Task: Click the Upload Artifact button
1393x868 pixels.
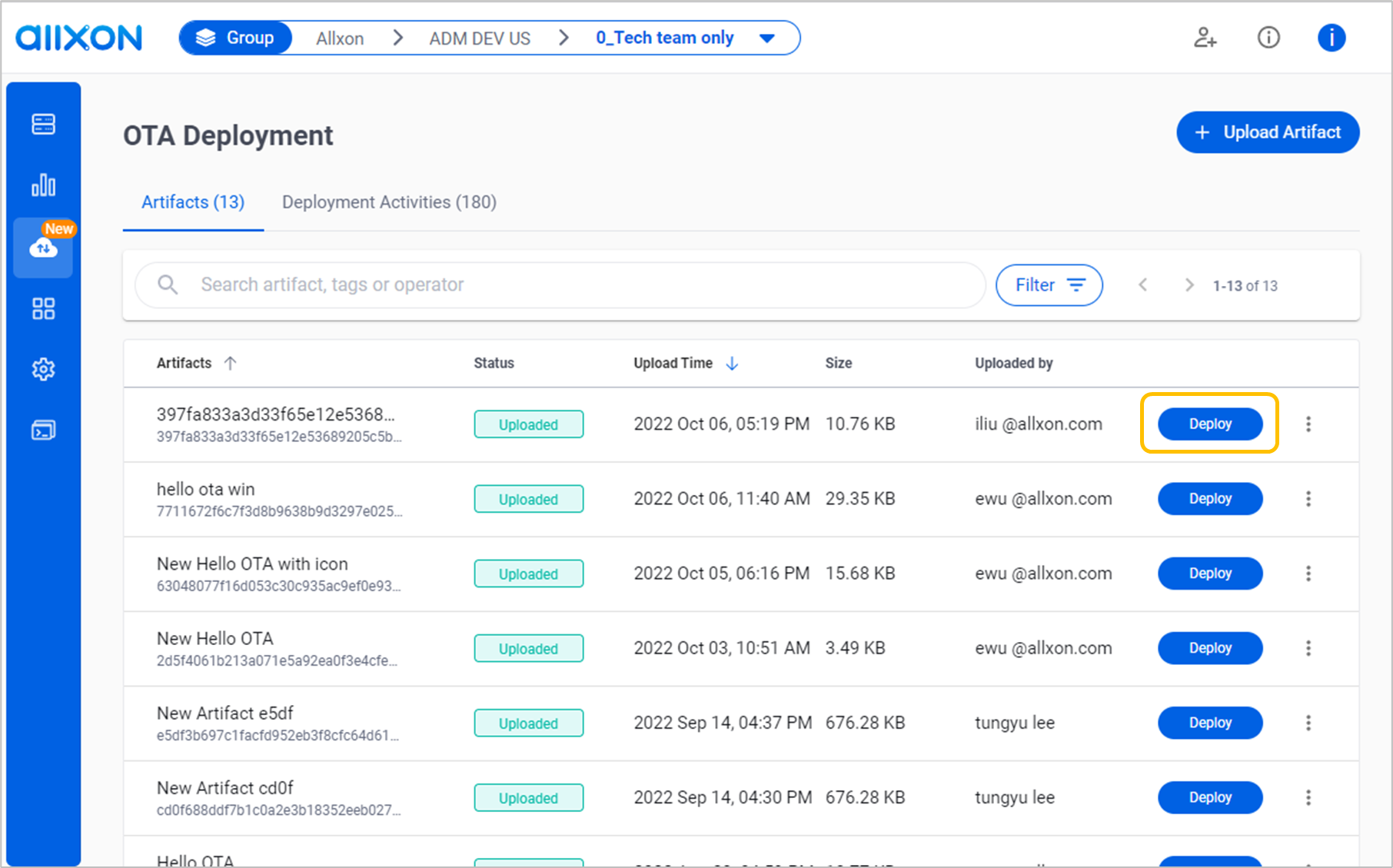Action: coord(1268,131)
